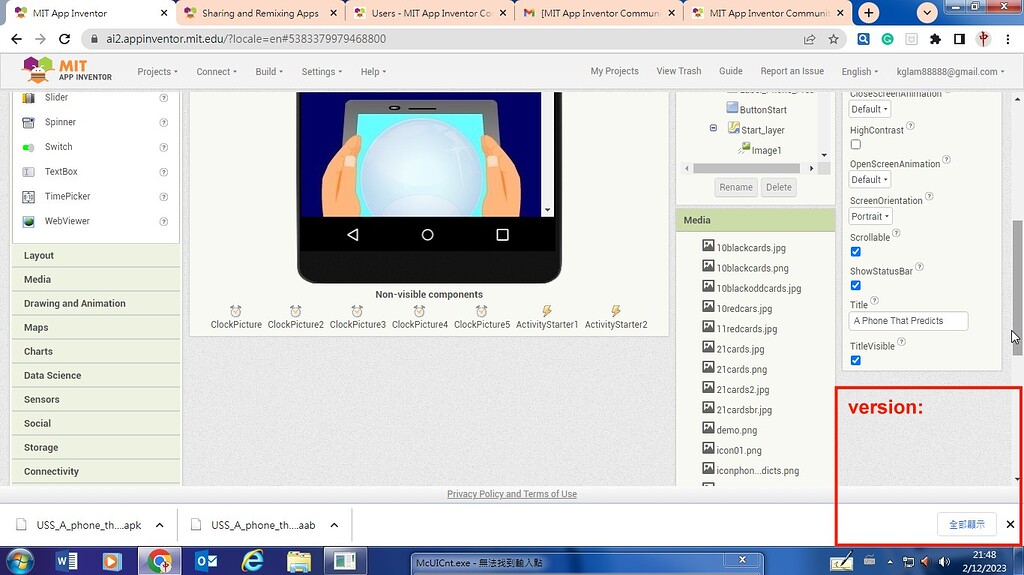
Task: Collapse the Start_layer tree node
Action: click(713, 128)
